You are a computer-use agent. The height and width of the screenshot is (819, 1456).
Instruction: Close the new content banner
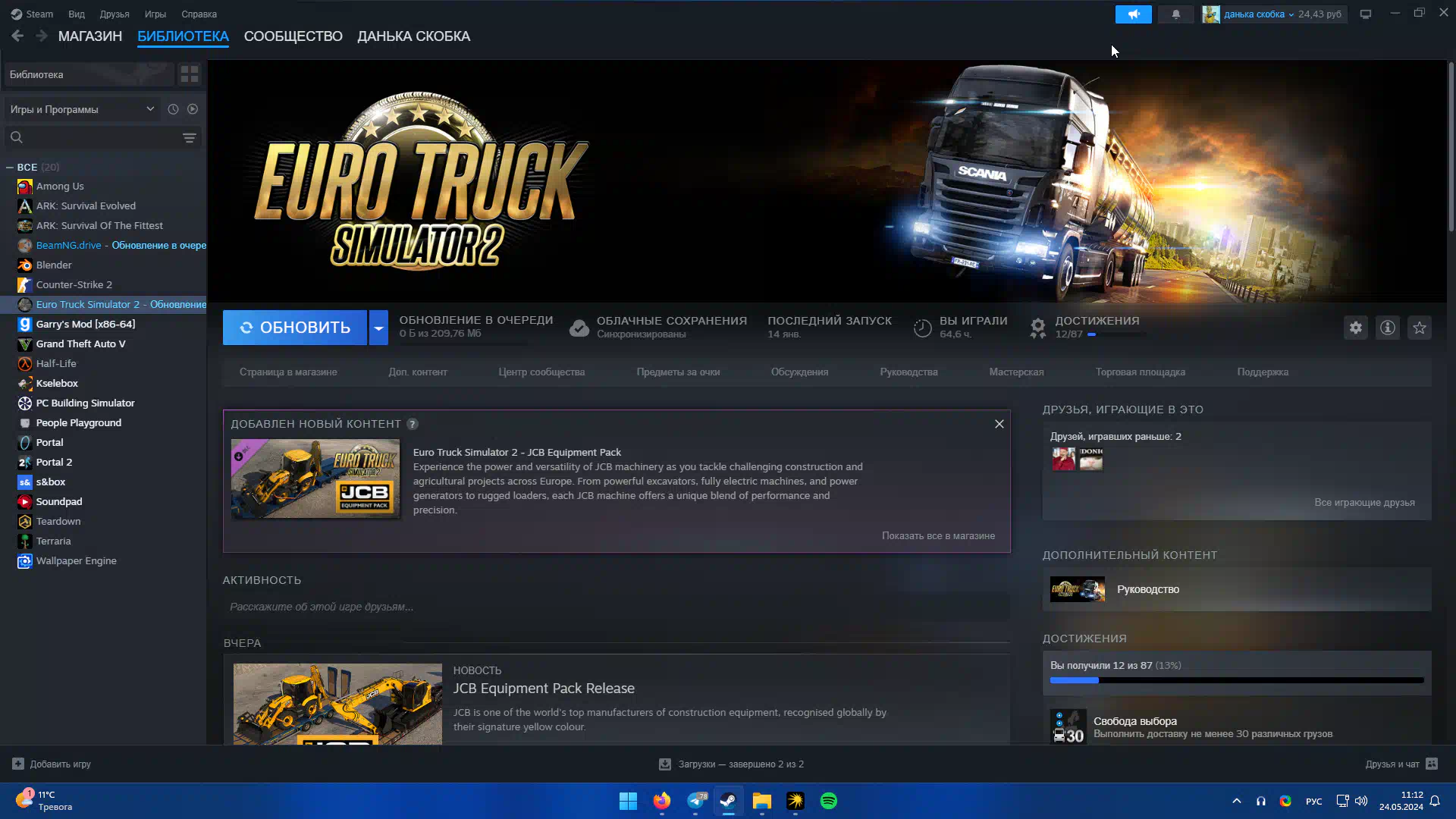coord(999,424)
